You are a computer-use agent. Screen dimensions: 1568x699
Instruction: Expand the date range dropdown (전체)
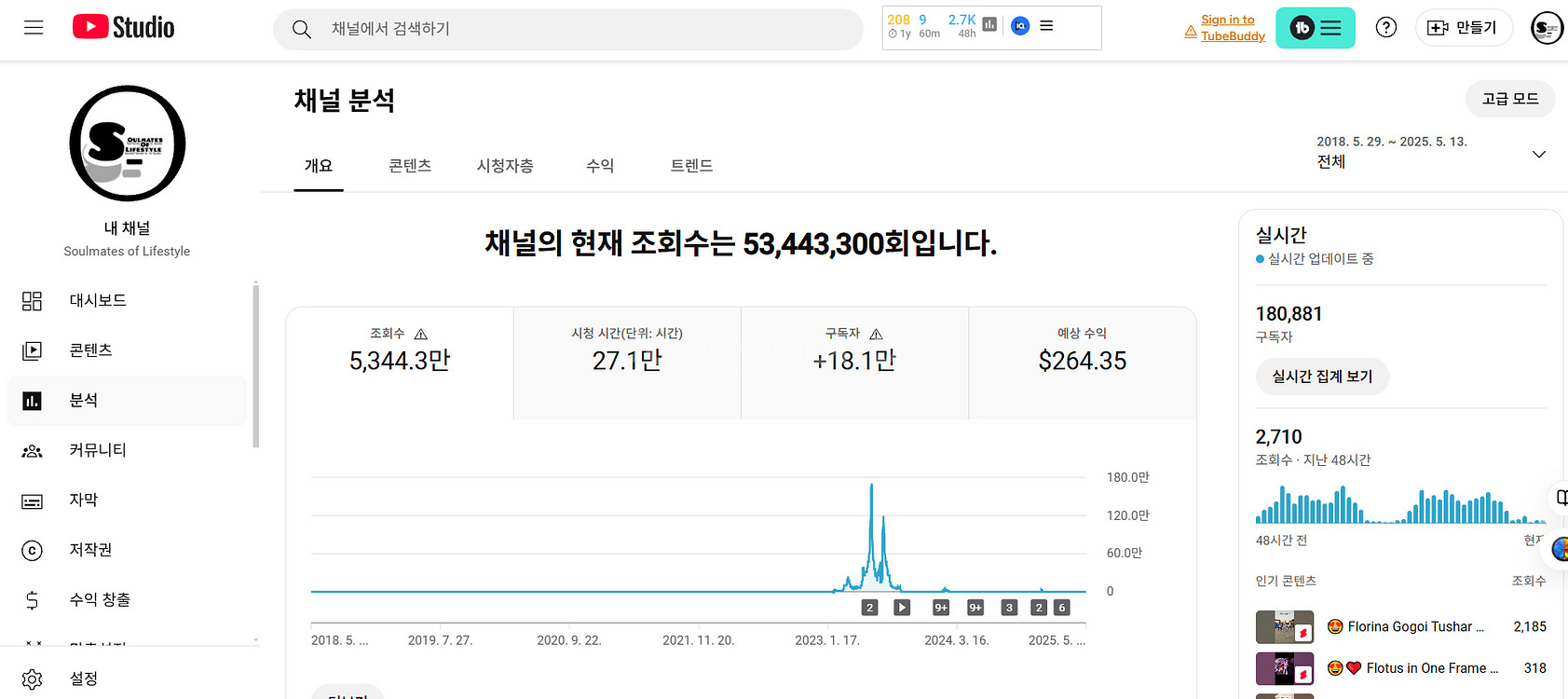[1538, 155]
